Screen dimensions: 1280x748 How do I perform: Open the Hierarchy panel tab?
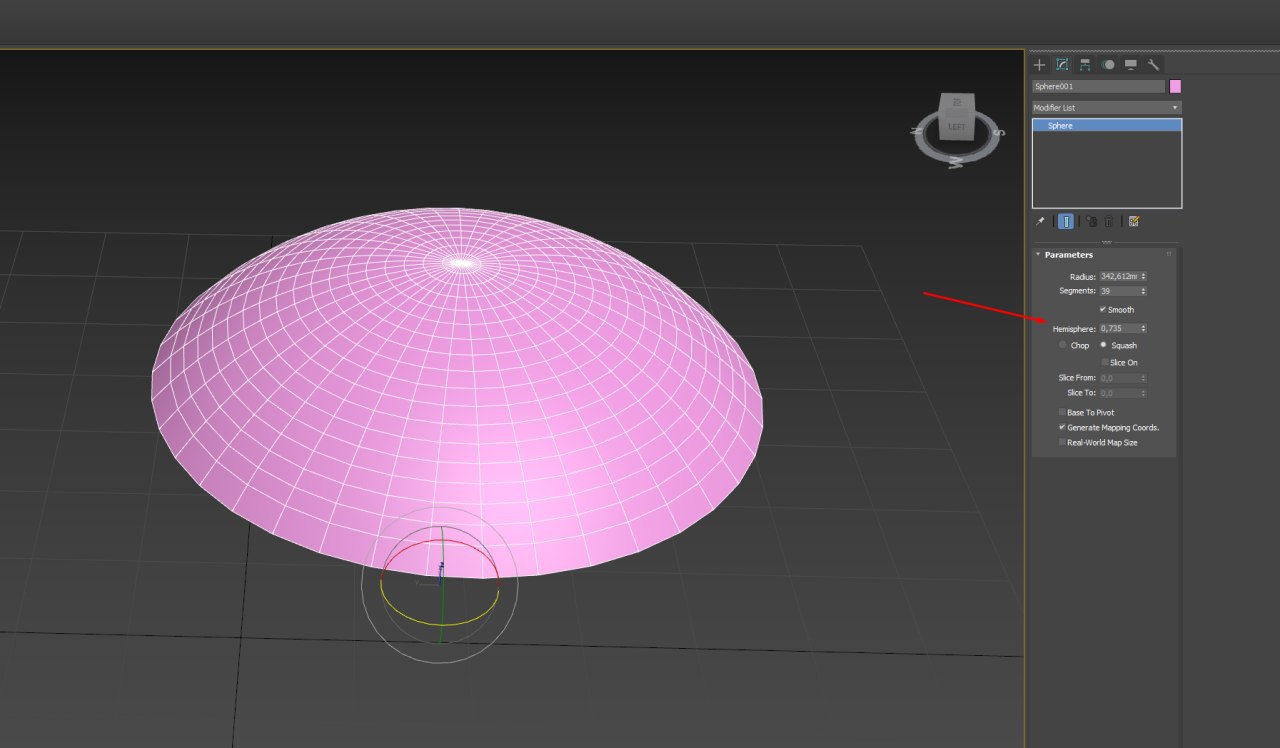pyautogui.click(x=1085, y=64)
